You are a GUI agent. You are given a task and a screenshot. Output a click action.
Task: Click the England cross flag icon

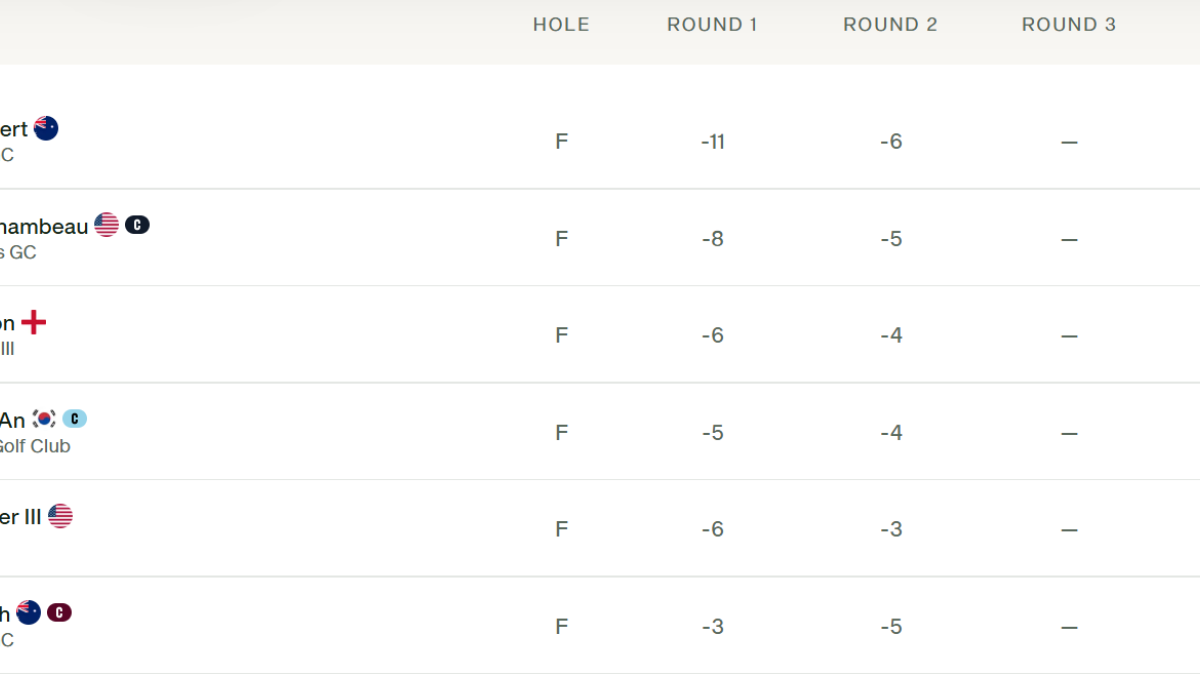click(34, 322)
